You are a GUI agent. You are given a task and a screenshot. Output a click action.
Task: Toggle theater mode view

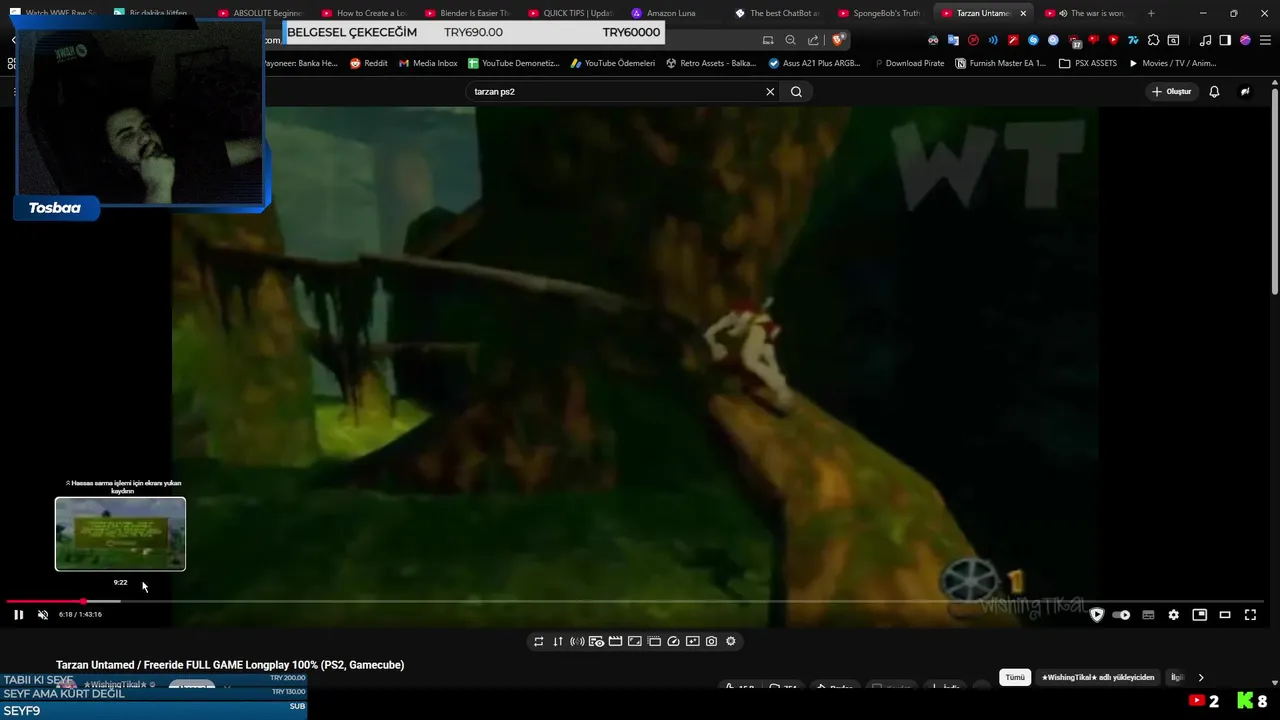1225,615
